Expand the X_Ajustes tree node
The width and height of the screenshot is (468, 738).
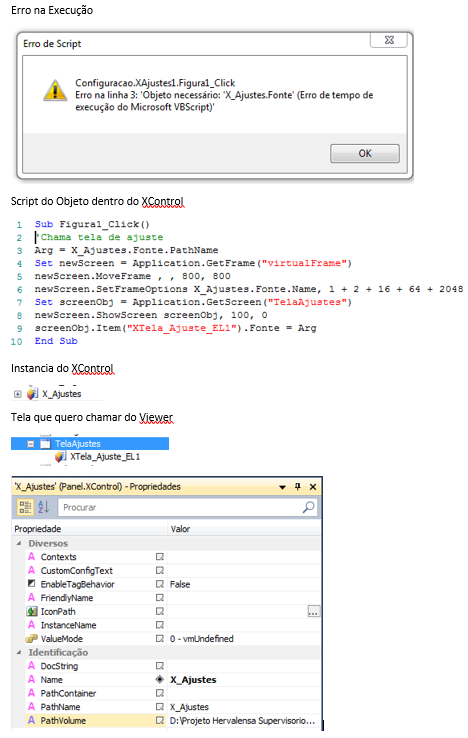[17, 394]
